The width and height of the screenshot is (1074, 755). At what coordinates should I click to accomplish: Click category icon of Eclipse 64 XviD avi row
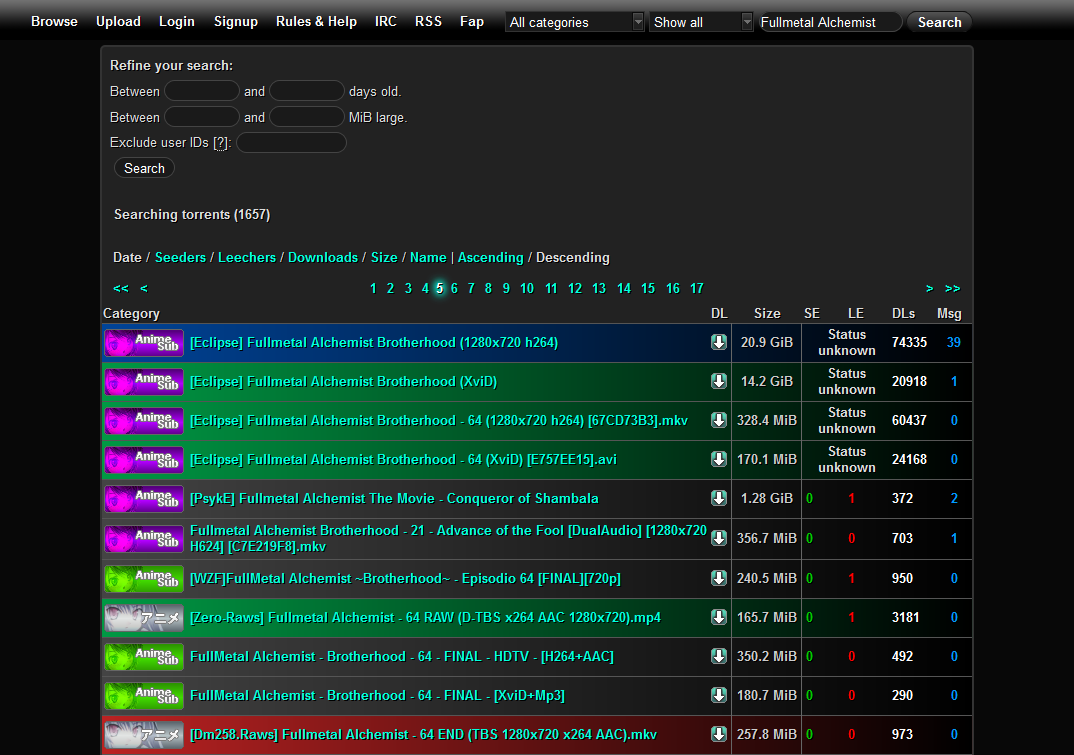[144, 460]
